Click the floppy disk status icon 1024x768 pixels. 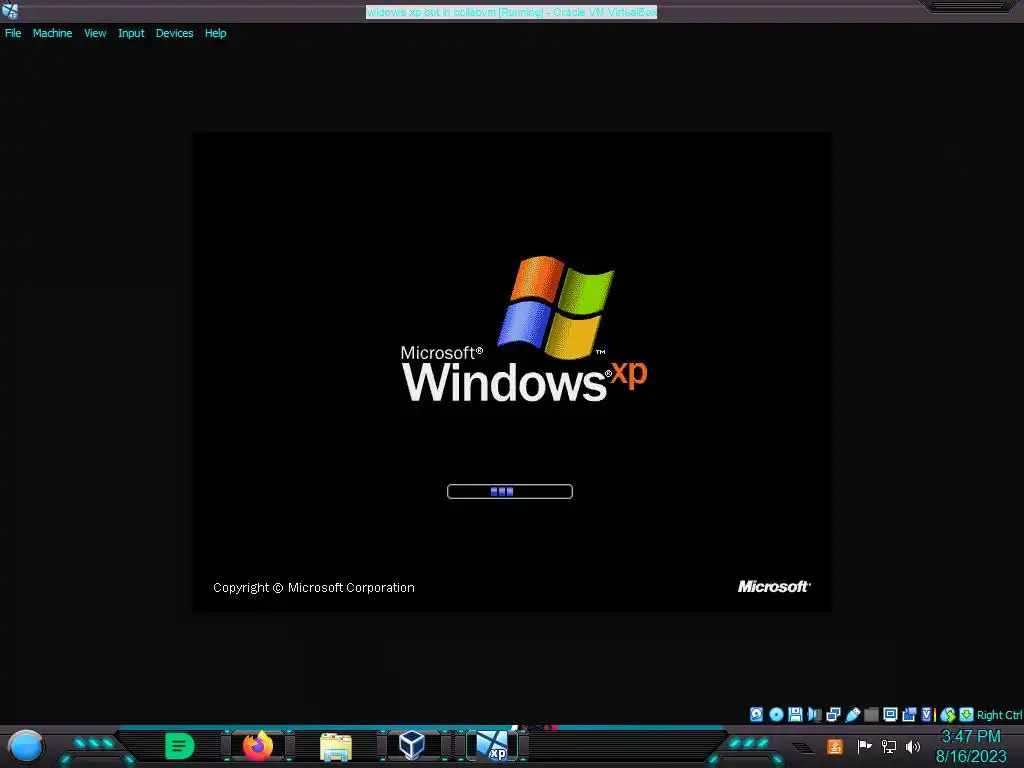[795, 714]
